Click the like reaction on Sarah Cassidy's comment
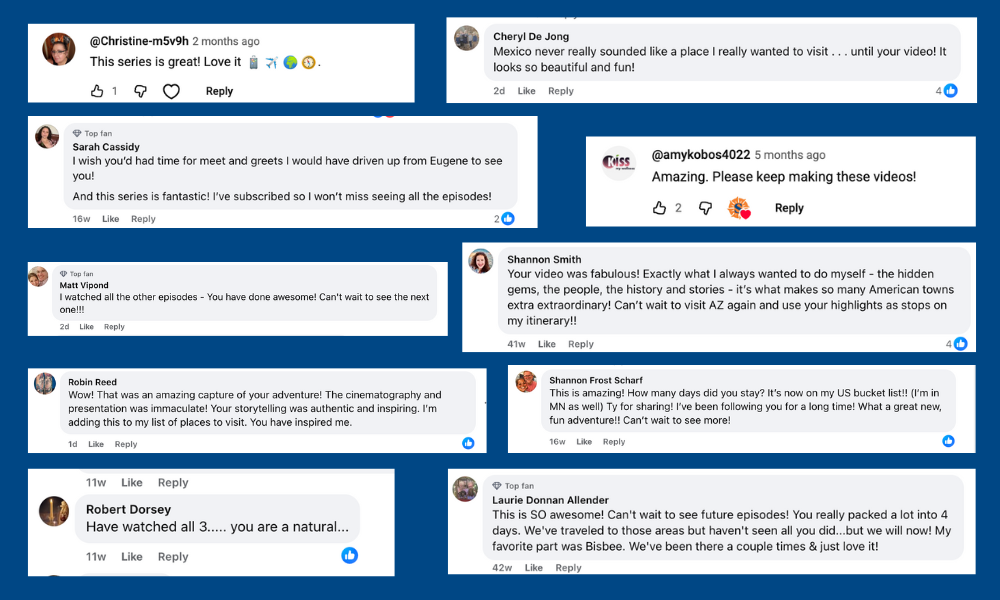This screenshot has width=1000, height=600. coord(508,219)
